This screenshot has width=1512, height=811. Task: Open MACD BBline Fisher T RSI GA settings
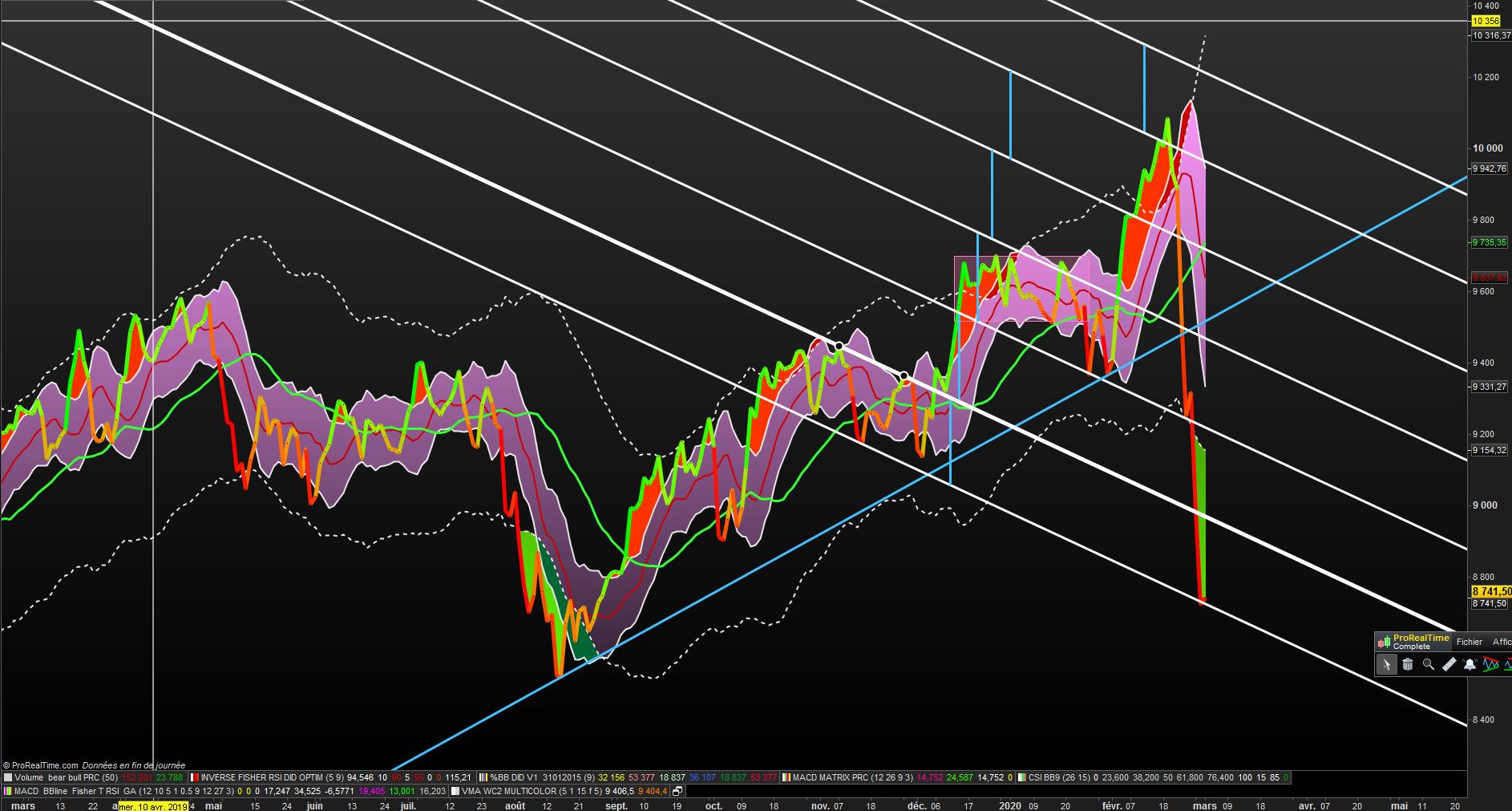click(x=124, y=791)
